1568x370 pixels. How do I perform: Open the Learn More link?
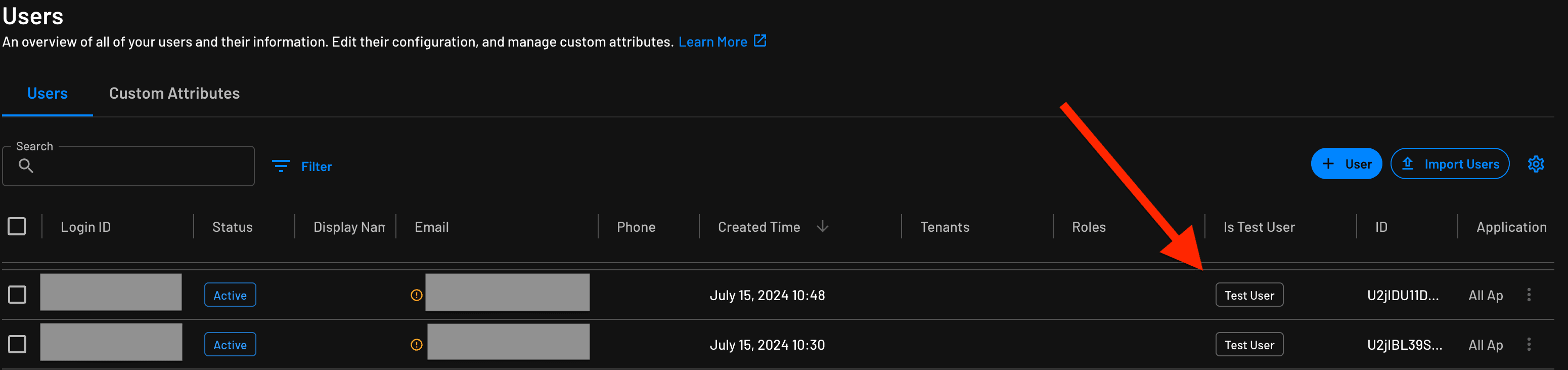(x=713, y=41)
